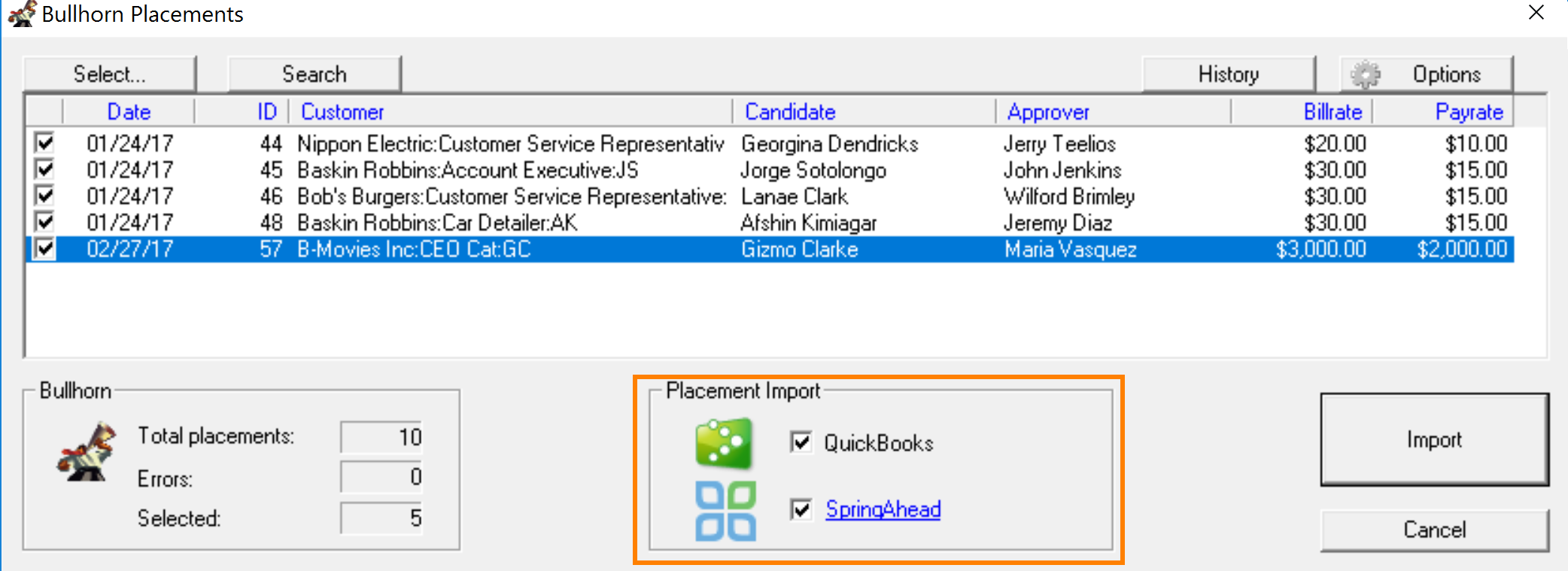Click the QuickBooks green logo icon
1568x571 pixels.
(x=723, y=443)
